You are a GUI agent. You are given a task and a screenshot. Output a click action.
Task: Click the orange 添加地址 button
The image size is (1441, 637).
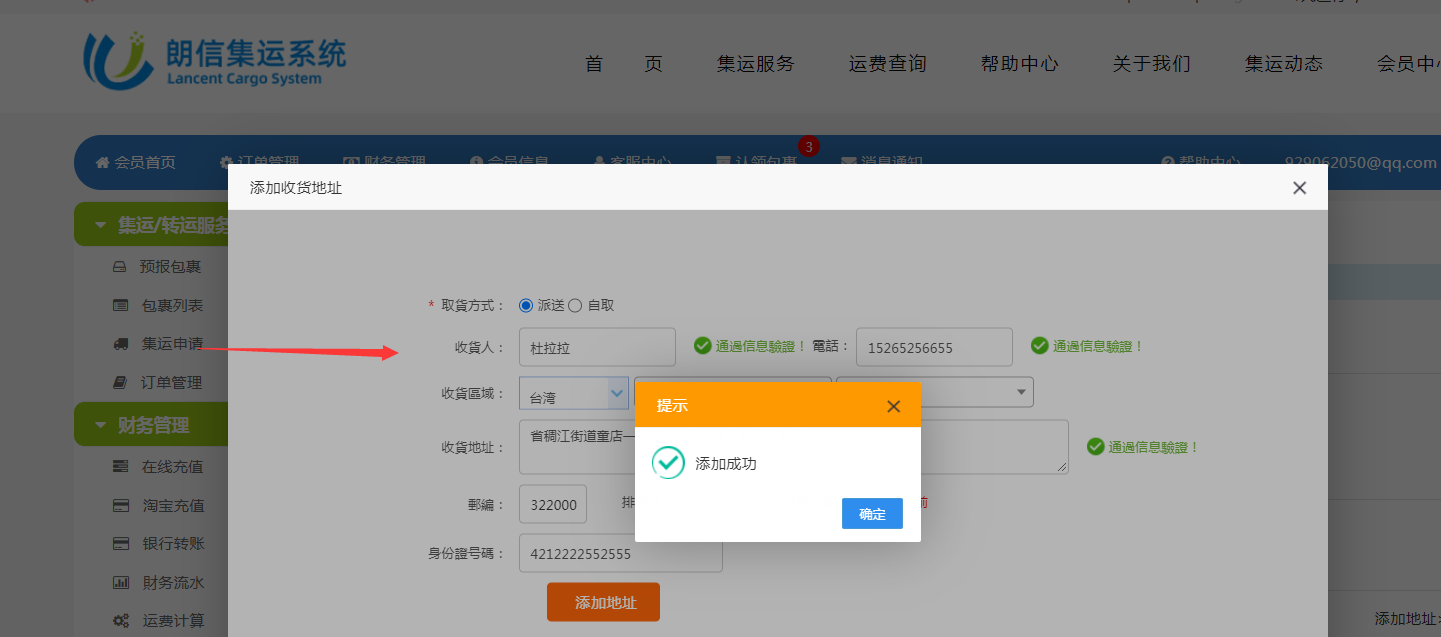(x=603, y=602)
